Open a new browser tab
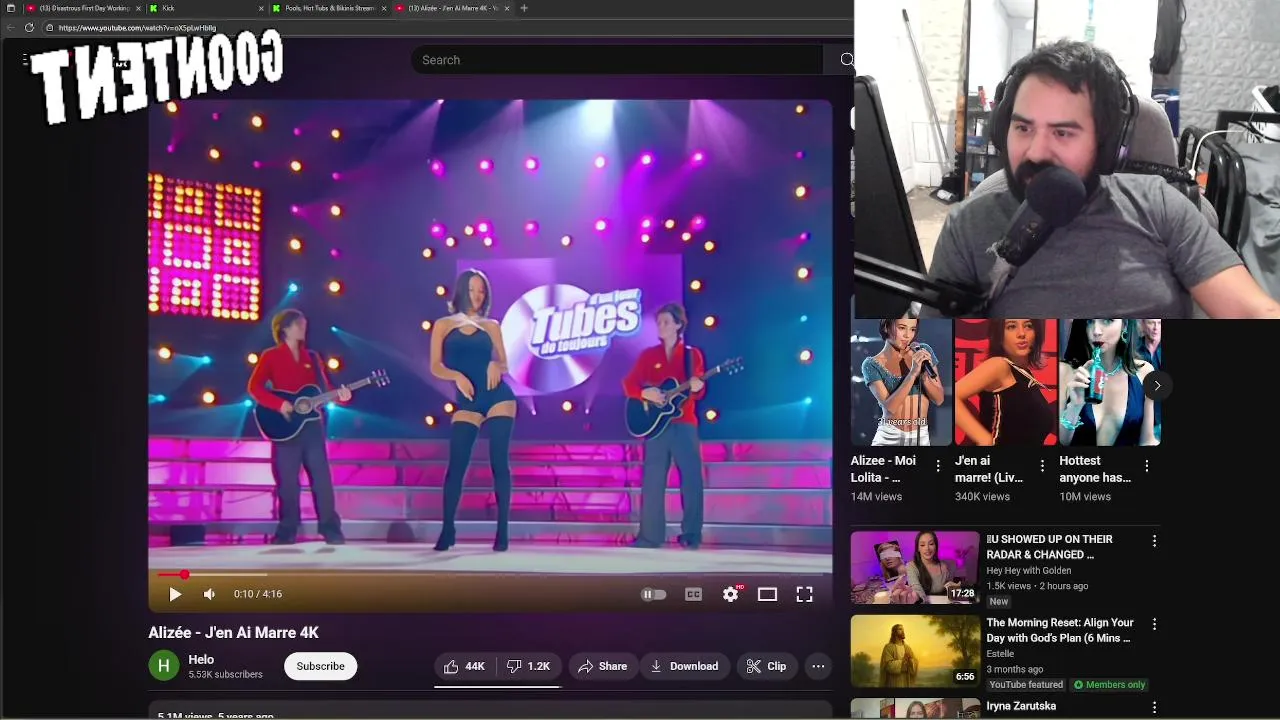Screen dimensions: 1280x720 point(524,8)
